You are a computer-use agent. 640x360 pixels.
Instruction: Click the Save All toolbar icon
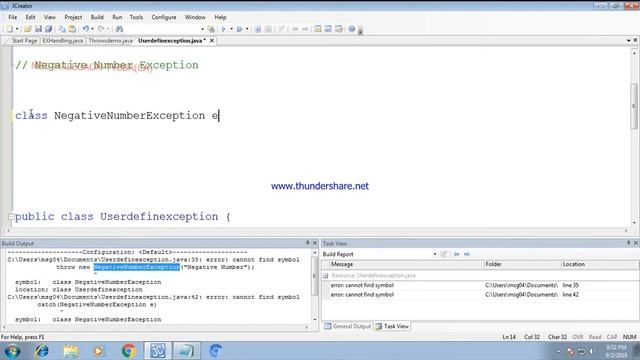pos(49,29)
